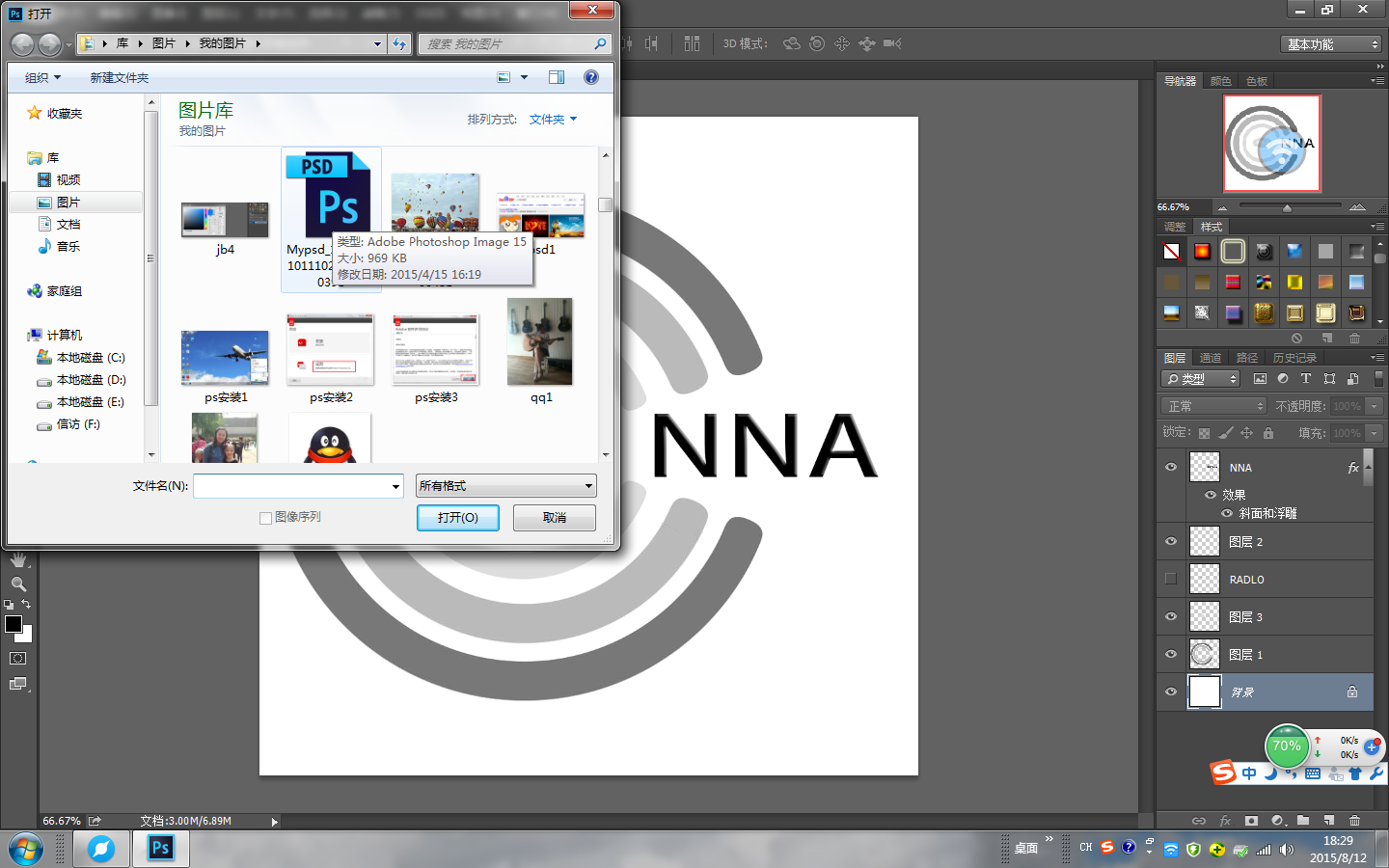Show the RADLO layer
This screenshot has height=868, width=1389.
pos(1171,580)
